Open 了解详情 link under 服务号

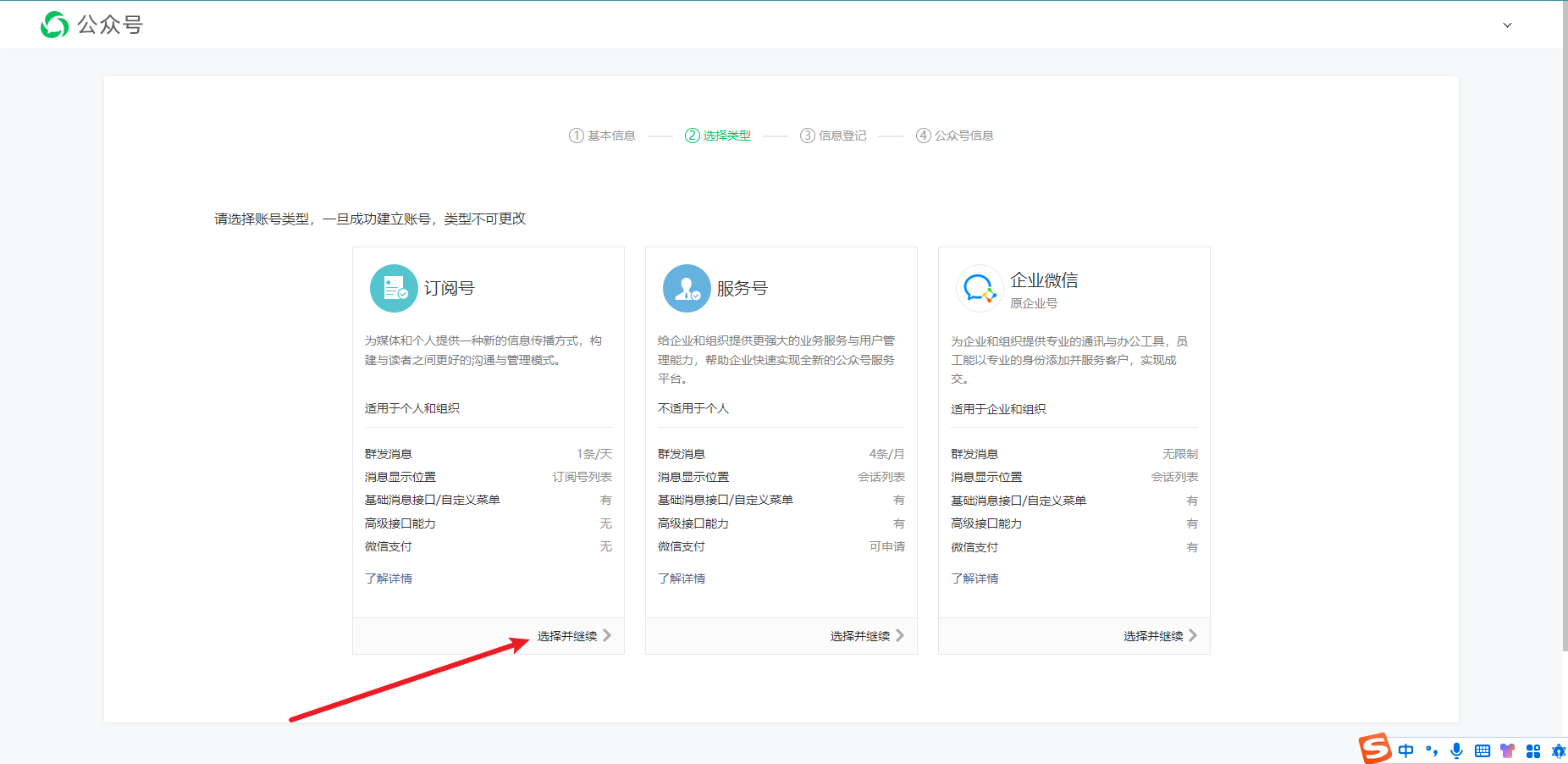(x=682, y=579)
